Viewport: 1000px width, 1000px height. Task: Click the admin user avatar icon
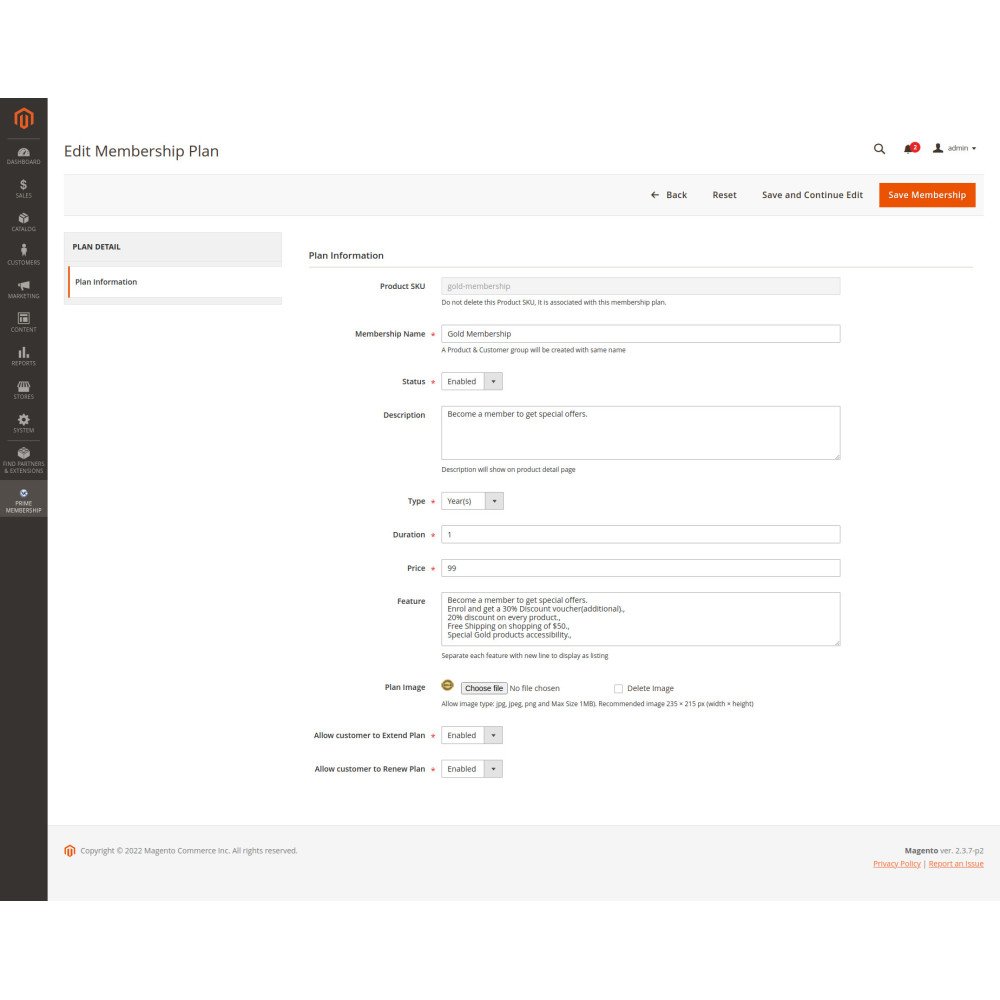pyautogui.click(x=938, y=148)
